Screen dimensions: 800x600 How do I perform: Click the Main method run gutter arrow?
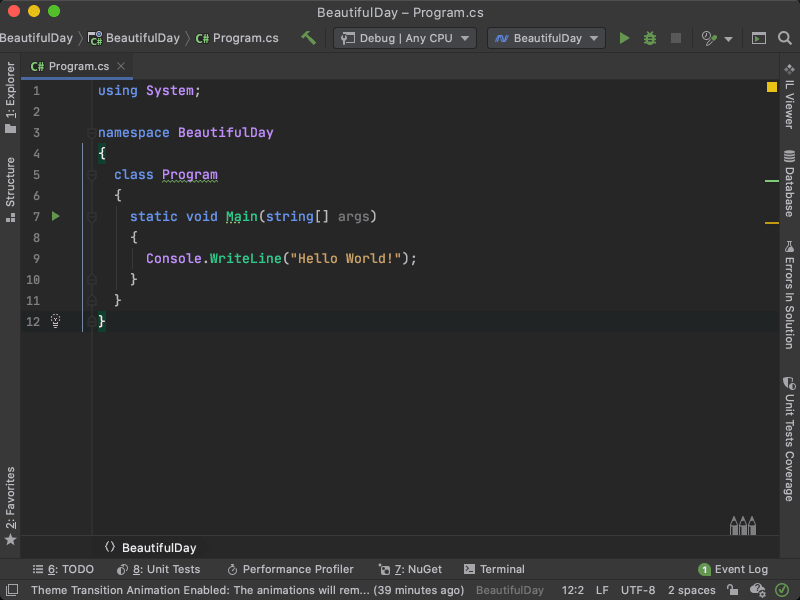[x=56, y=216]
